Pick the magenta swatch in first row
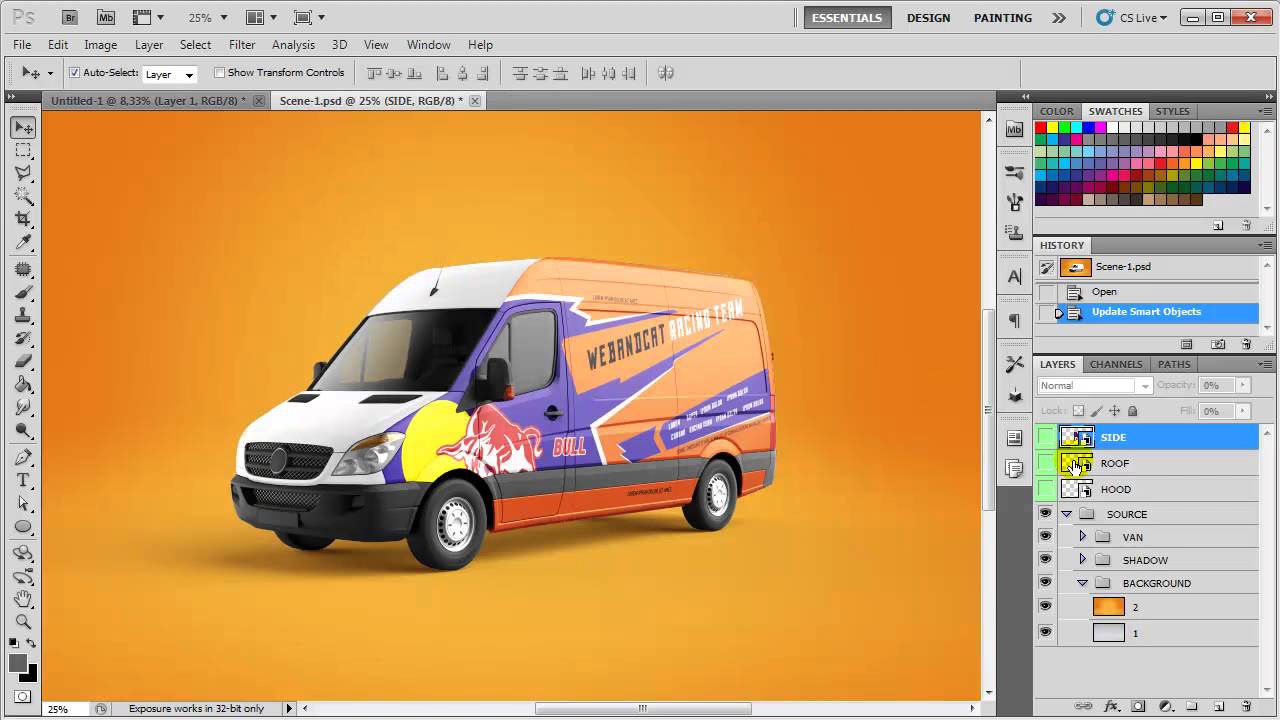 [x=1100, y=128]
